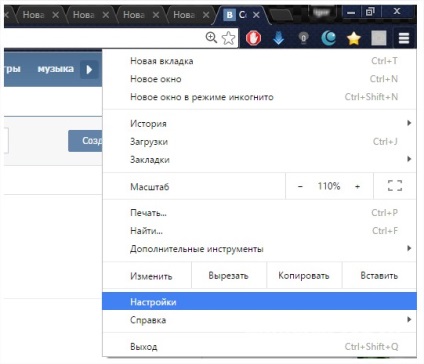
Task: Click the Копировать button
Action: (x=304, y=276)
